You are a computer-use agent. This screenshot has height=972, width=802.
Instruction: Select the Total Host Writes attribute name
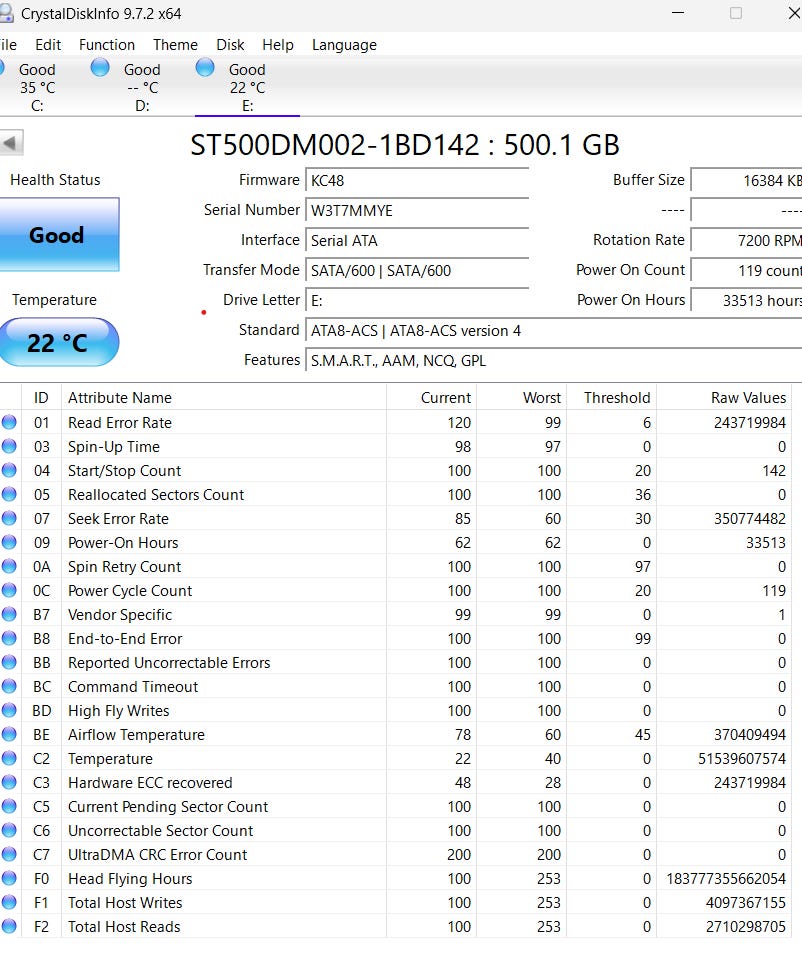click(x=125, y=903)
